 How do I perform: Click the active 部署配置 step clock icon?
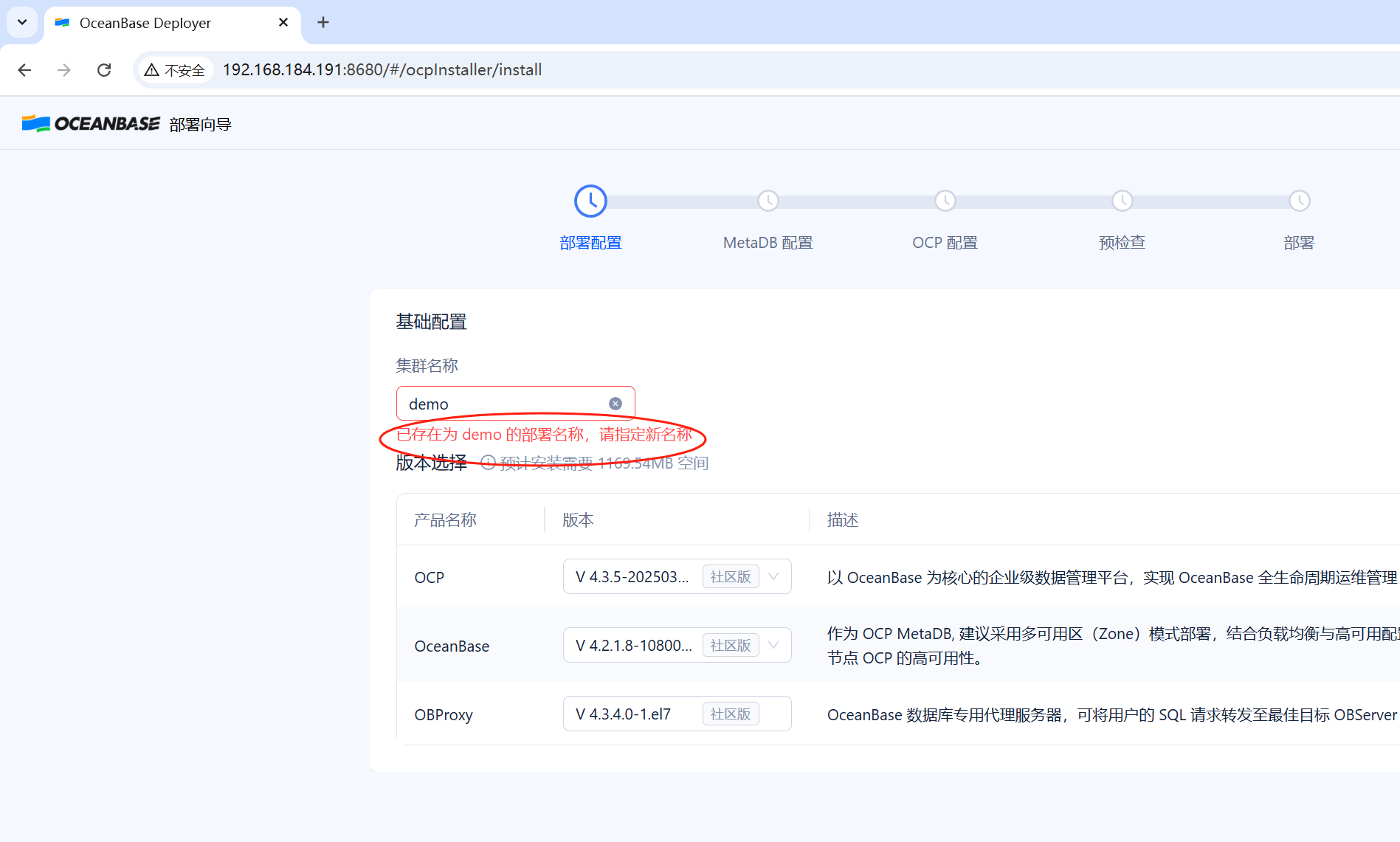coord(590,200)
